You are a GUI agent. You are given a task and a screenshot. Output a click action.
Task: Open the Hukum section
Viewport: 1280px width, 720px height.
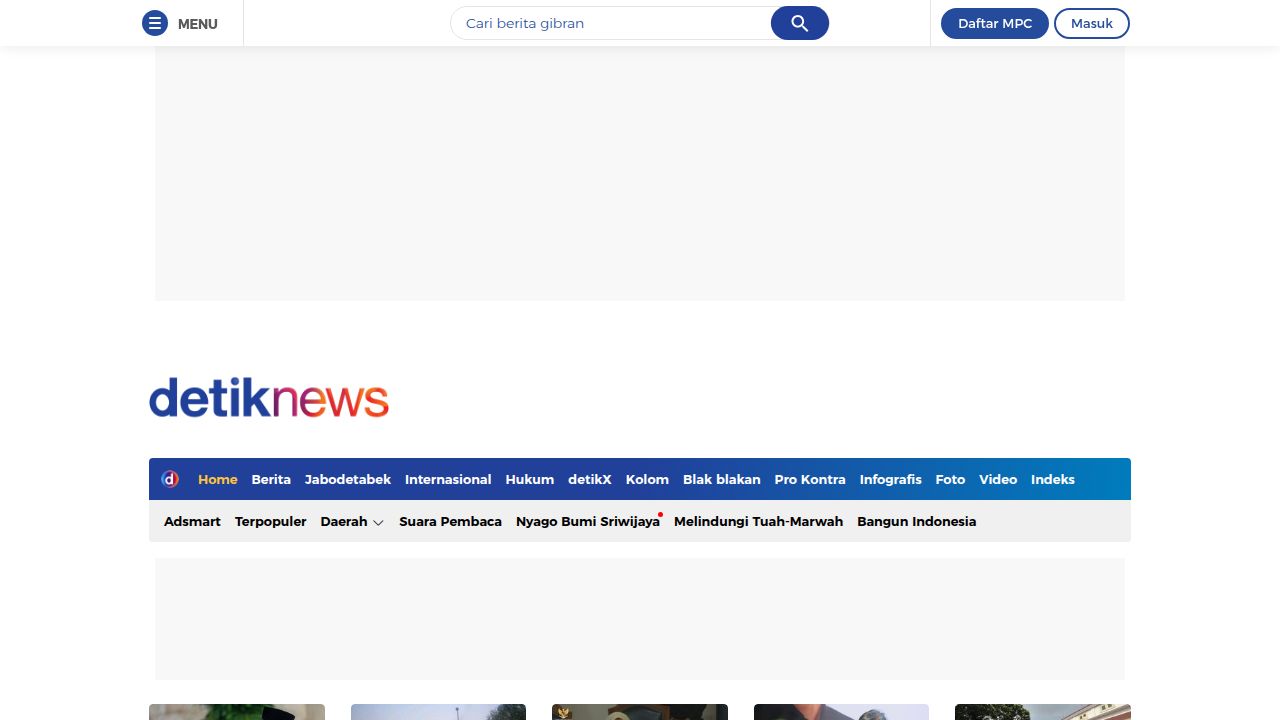click(530, 479)
